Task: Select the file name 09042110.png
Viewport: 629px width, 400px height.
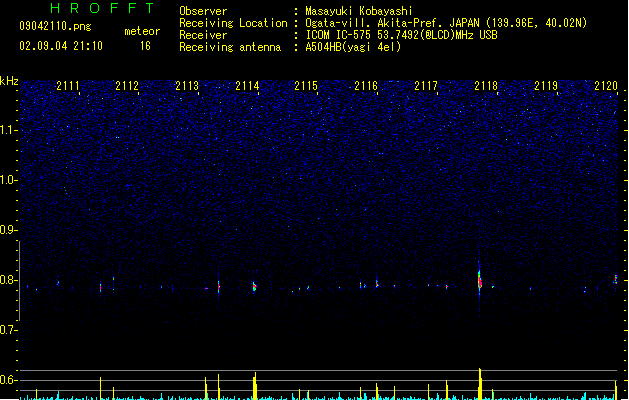Action: tap(55, 26)
